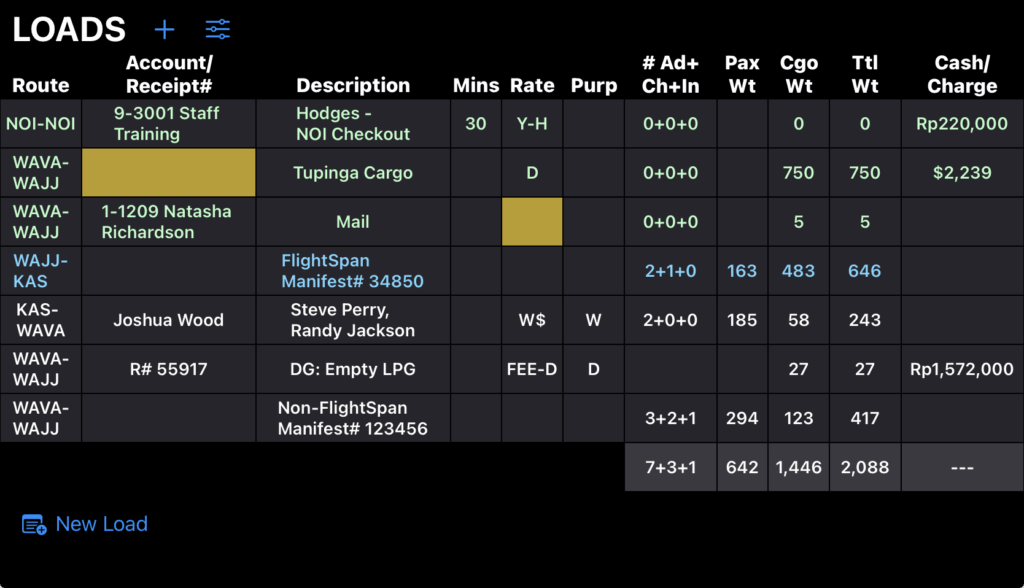Open the filter sliders icon
1024x588 pixels.
(217, 29)
